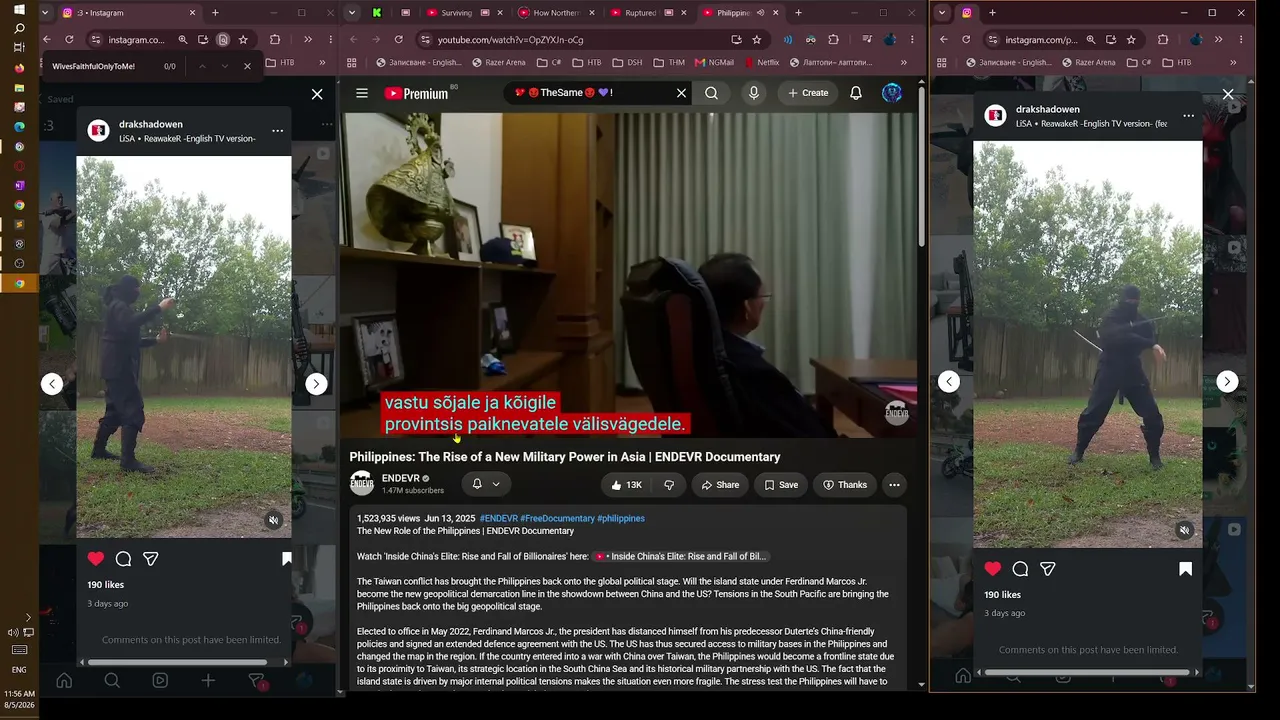1280x720 pixels.
Task: Save the YouTube video to playlist
Action: [x=781, y=485]
